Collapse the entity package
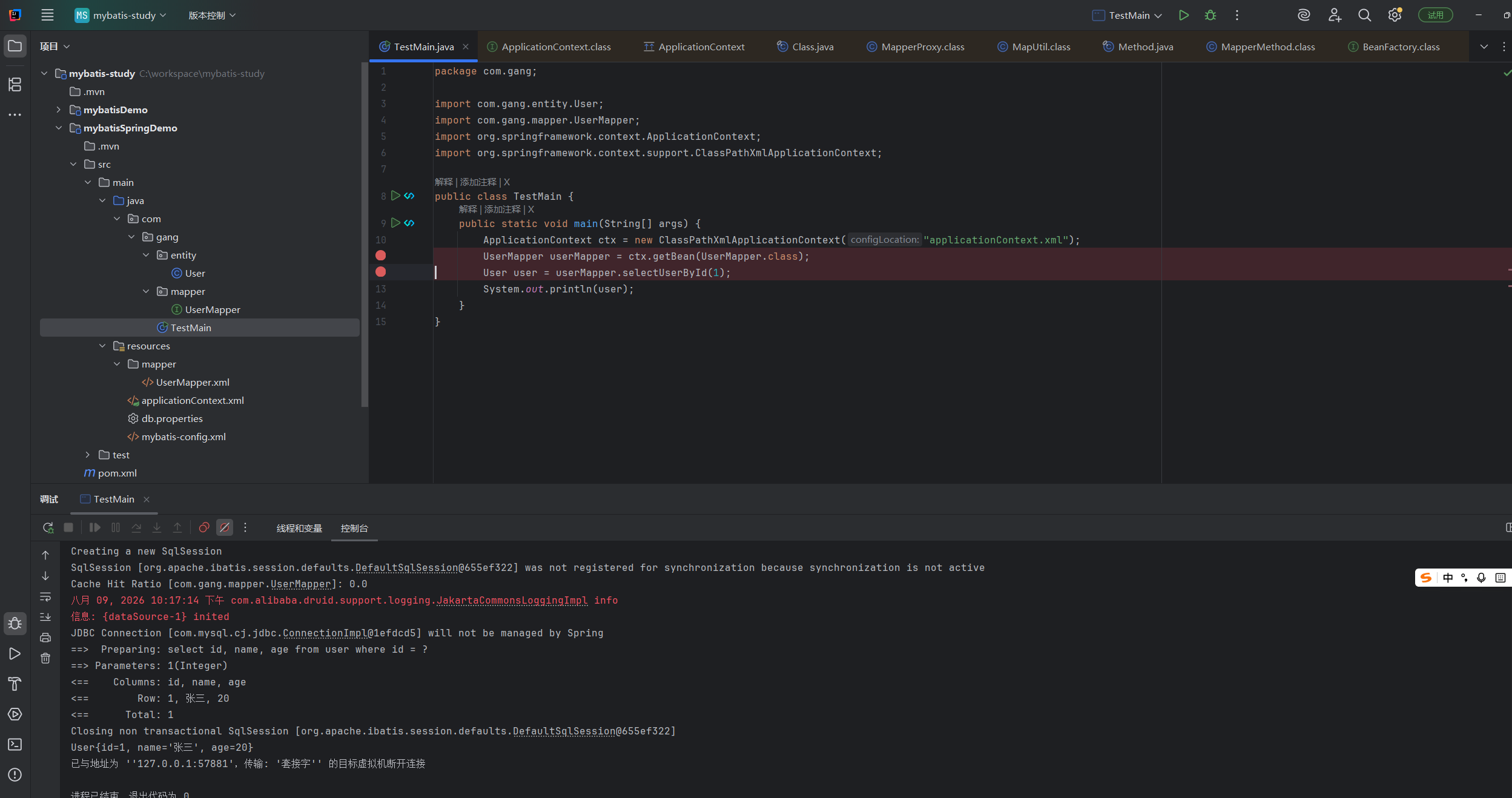Screen dimensions: 1512x798 145,255
